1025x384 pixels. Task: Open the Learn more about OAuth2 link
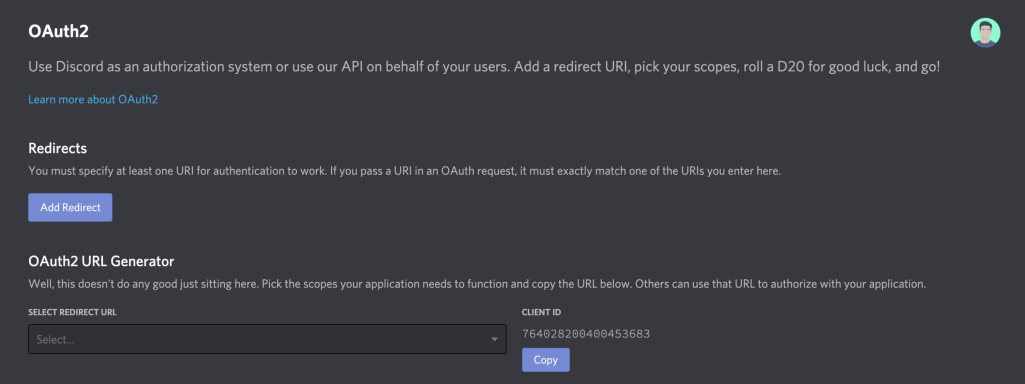coord(93,99)
